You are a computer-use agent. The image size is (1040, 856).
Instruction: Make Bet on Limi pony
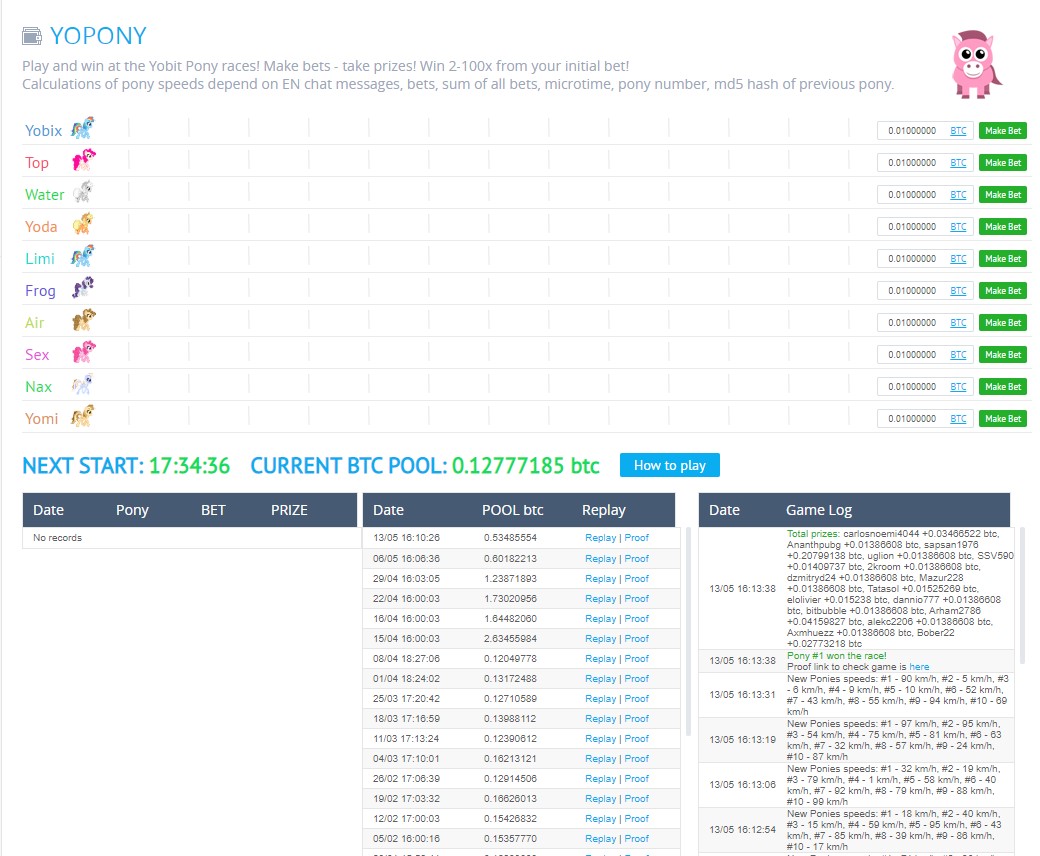point(1002,259)
